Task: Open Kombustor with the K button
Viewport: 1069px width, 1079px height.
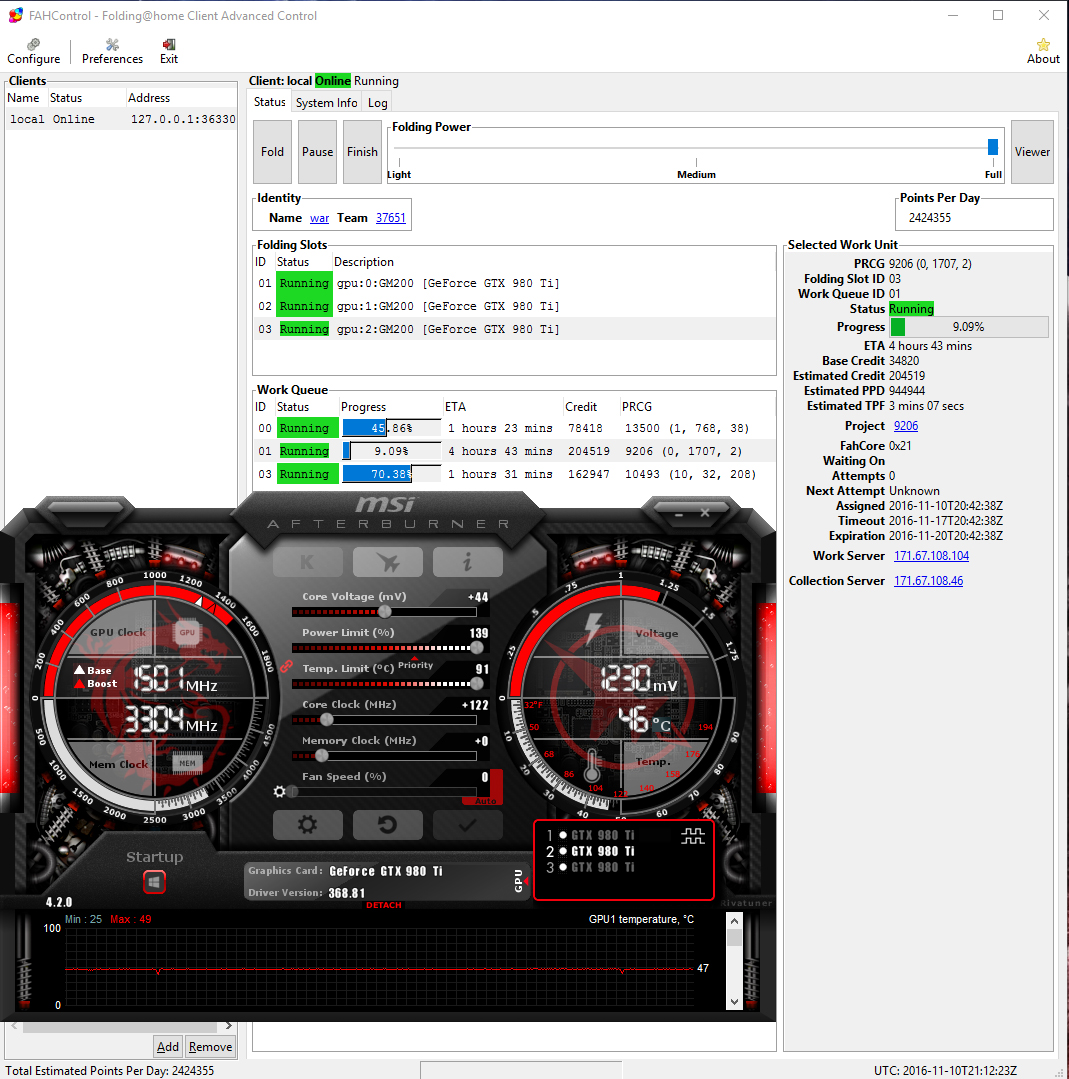Action: point(308,562)
